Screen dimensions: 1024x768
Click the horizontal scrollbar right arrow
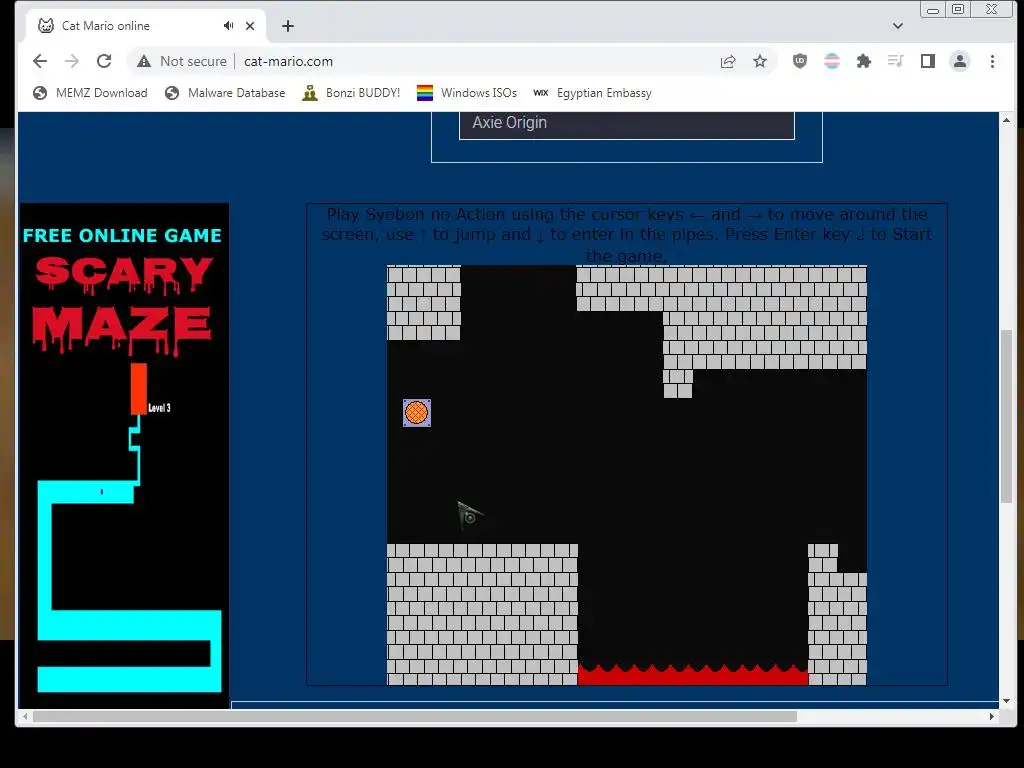pos(991,716)
